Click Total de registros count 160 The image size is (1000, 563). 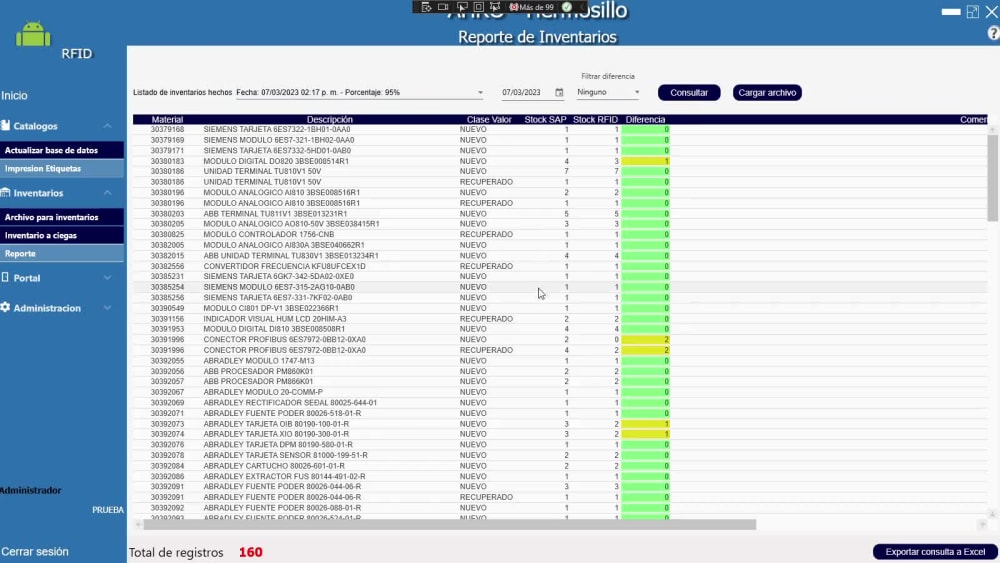pos(251,552)
